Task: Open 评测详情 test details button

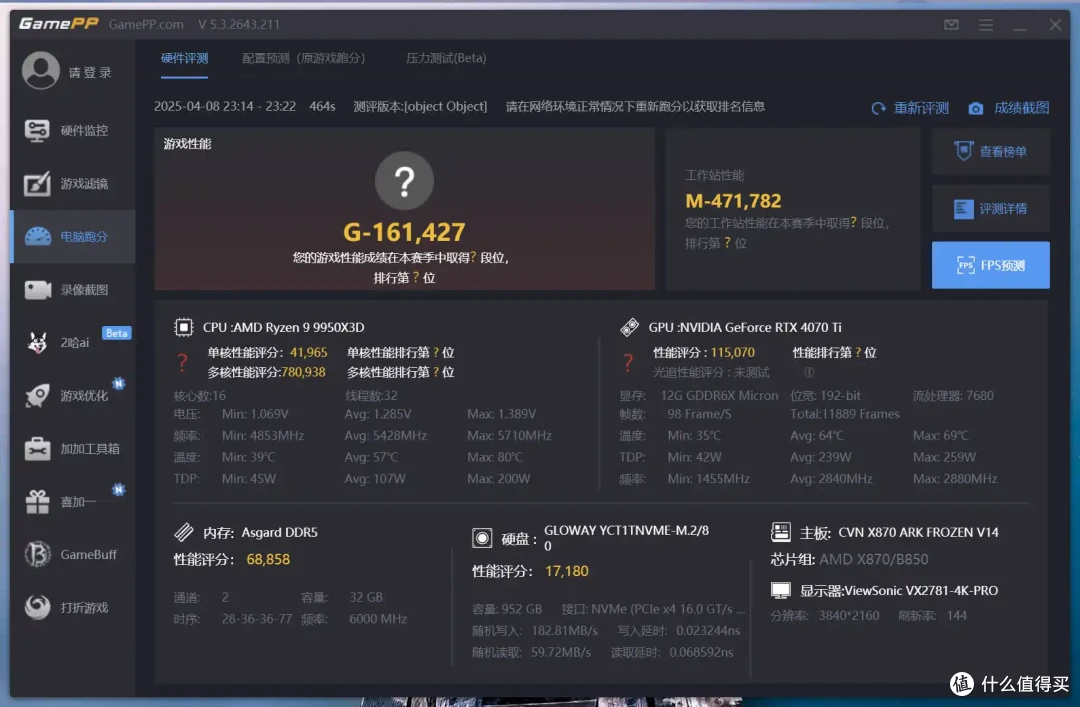Action: pyautogui.click(x=990, y=208)
